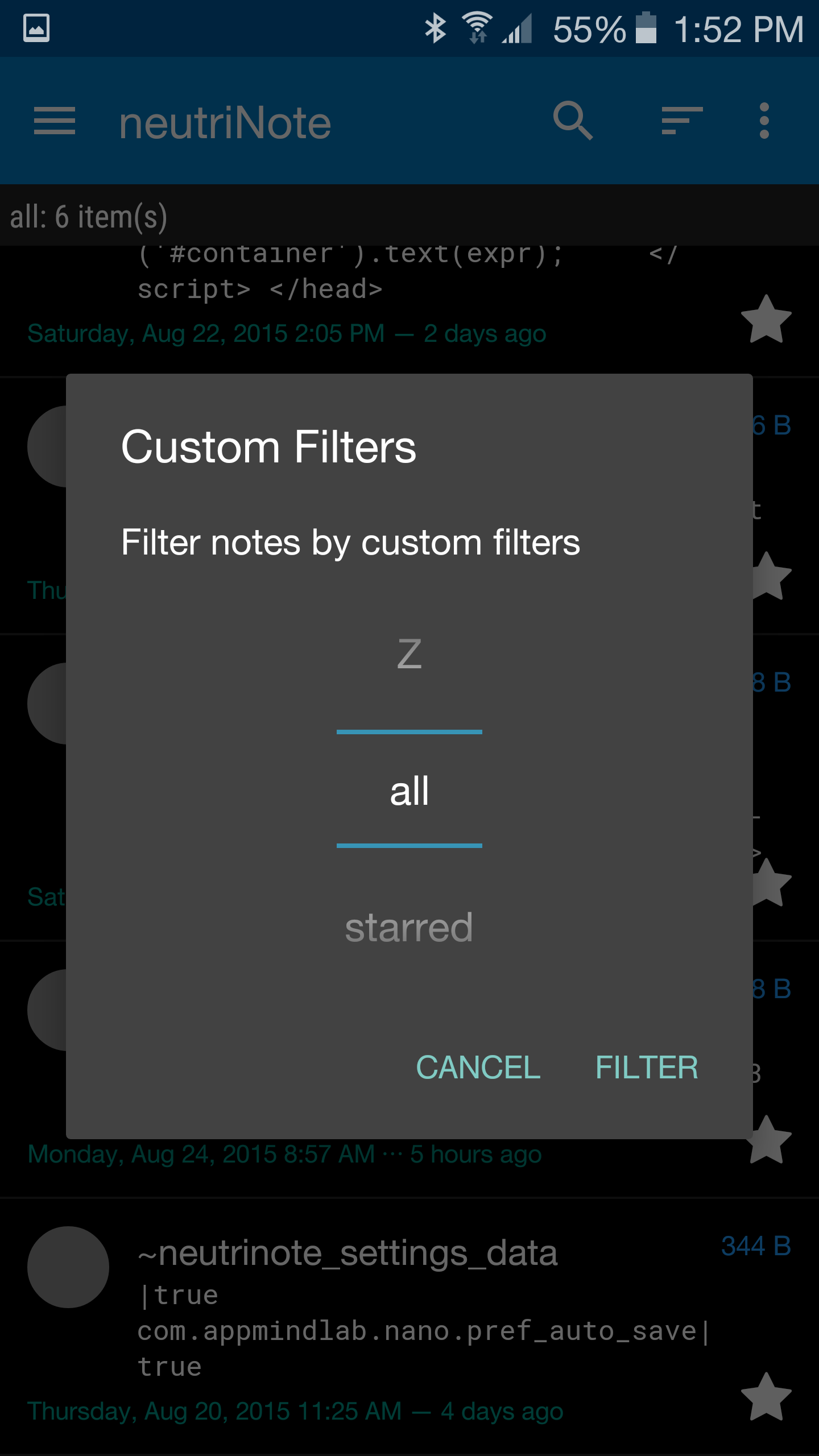Tap the Wi-Fi icon in the status bar

click(475, 26)
